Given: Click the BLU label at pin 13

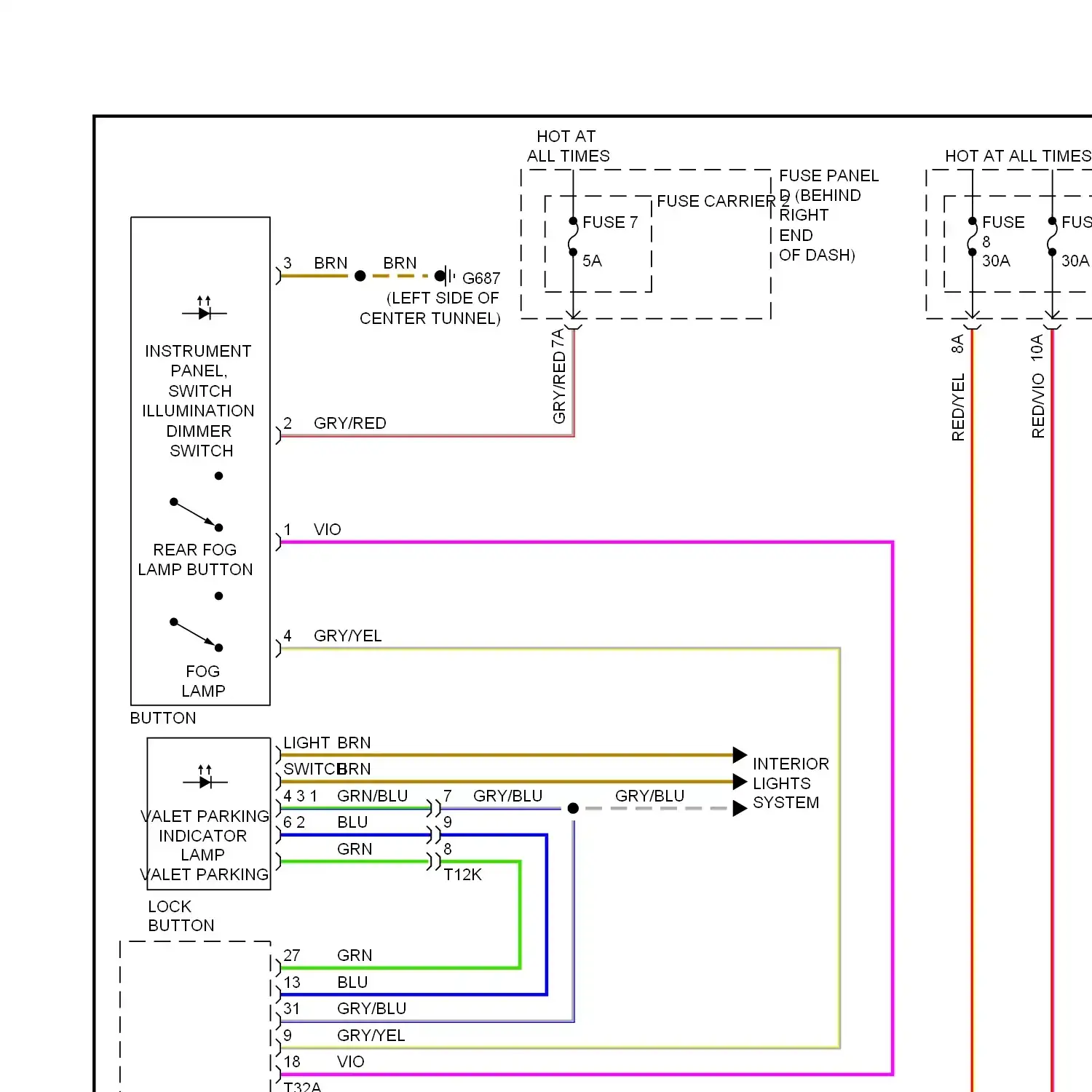Looking at the screenshot, I should pyautogui.click(x=352, y=982).
